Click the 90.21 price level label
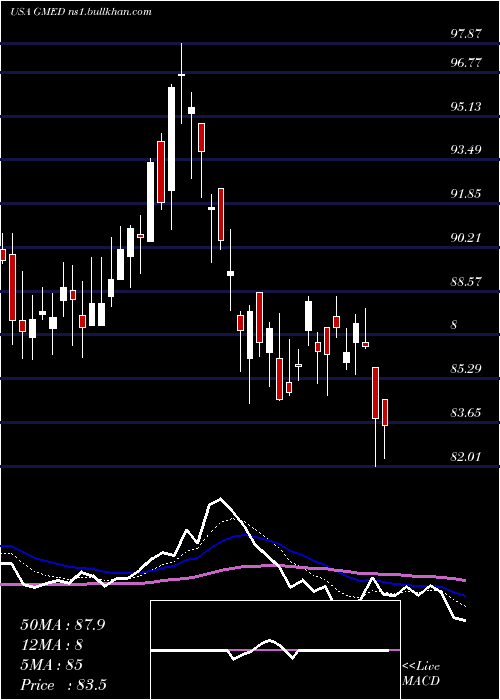 pyautogui.click(x=466, y=238)
